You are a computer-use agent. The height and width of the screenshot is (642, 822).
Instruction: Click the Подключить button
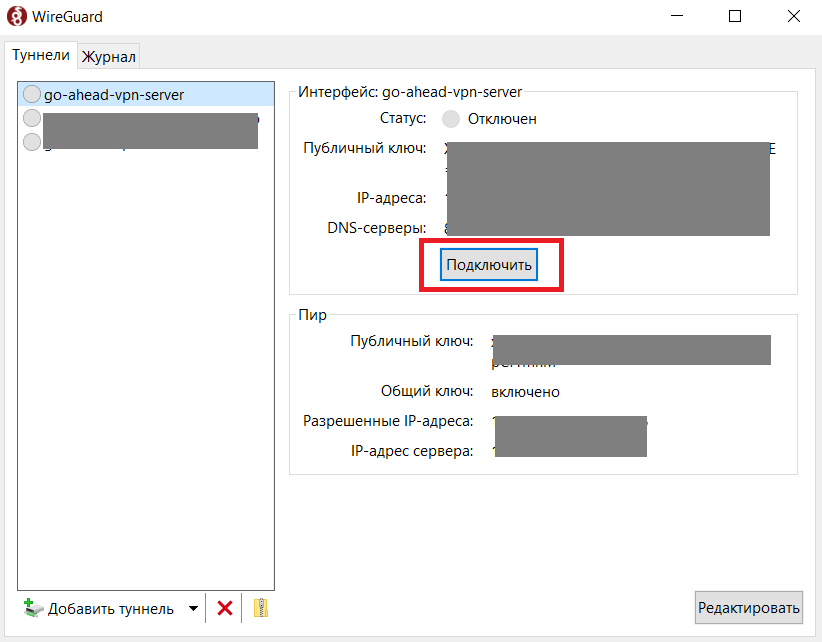click(x=489, y=265)
